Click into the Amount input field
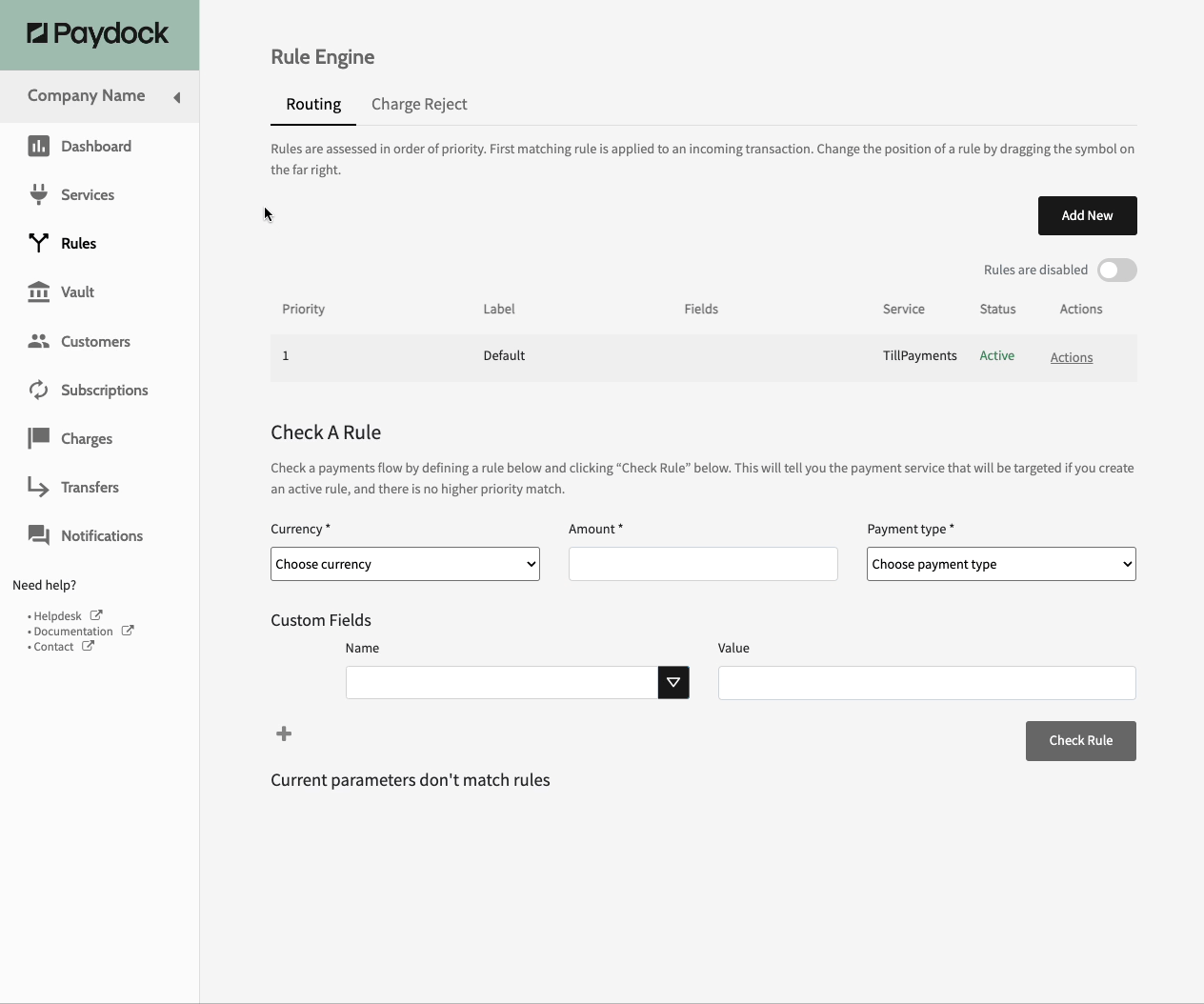The width and height of the screenshot is (1204, 1004). 703,564
